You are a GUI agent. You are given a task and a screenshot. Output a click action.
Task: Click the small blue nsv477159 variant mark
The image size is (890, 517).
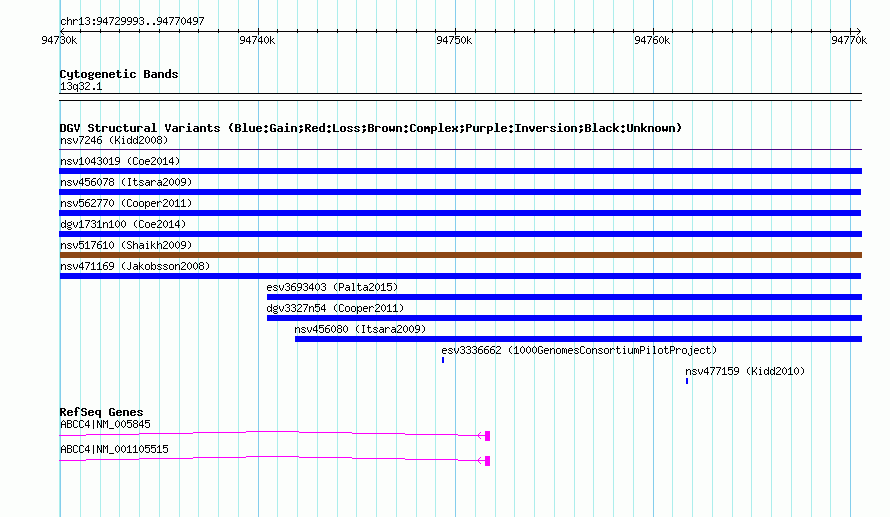(687, 381)
